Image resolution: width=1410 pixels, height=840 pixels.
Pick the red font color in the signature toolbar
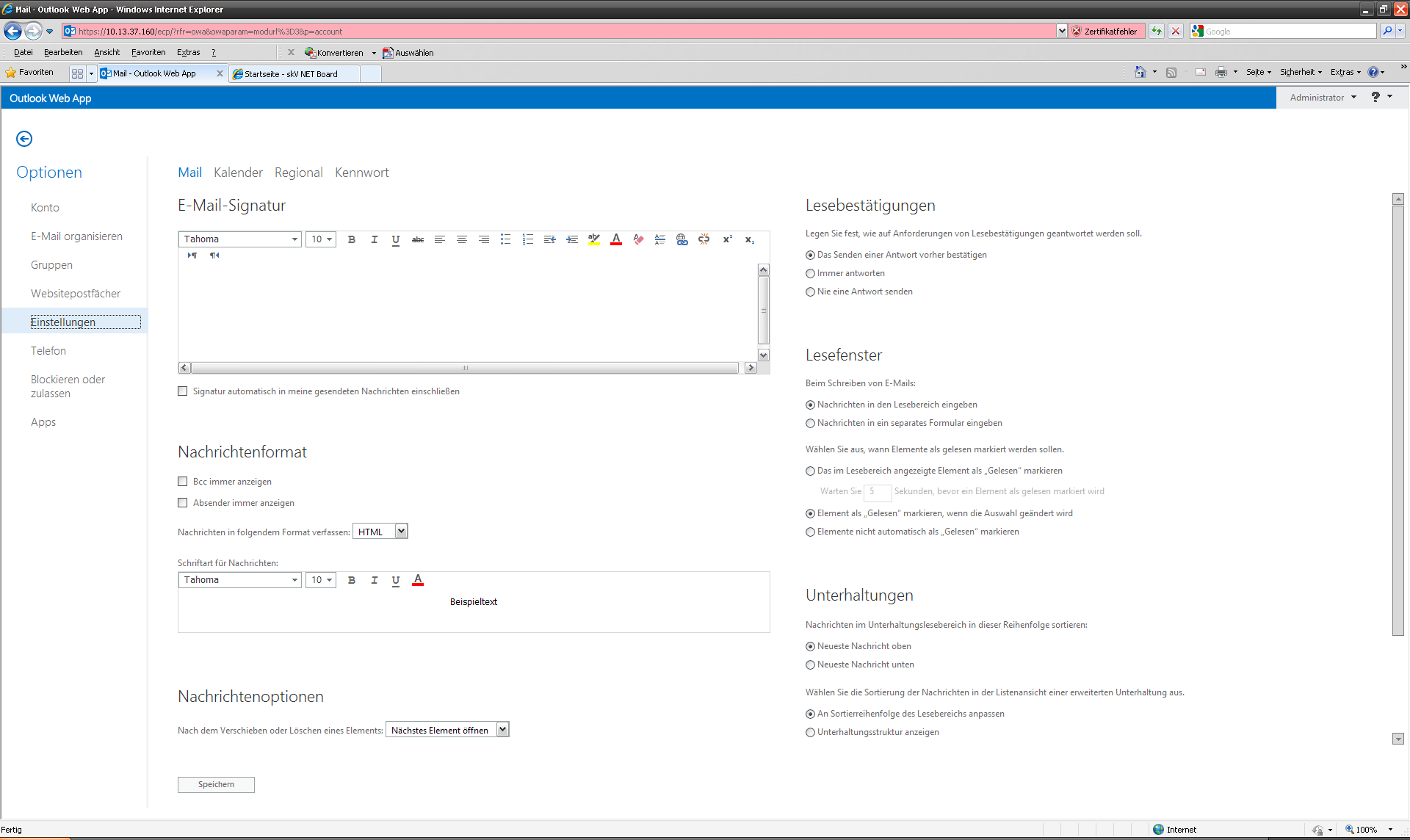(616, 239)
